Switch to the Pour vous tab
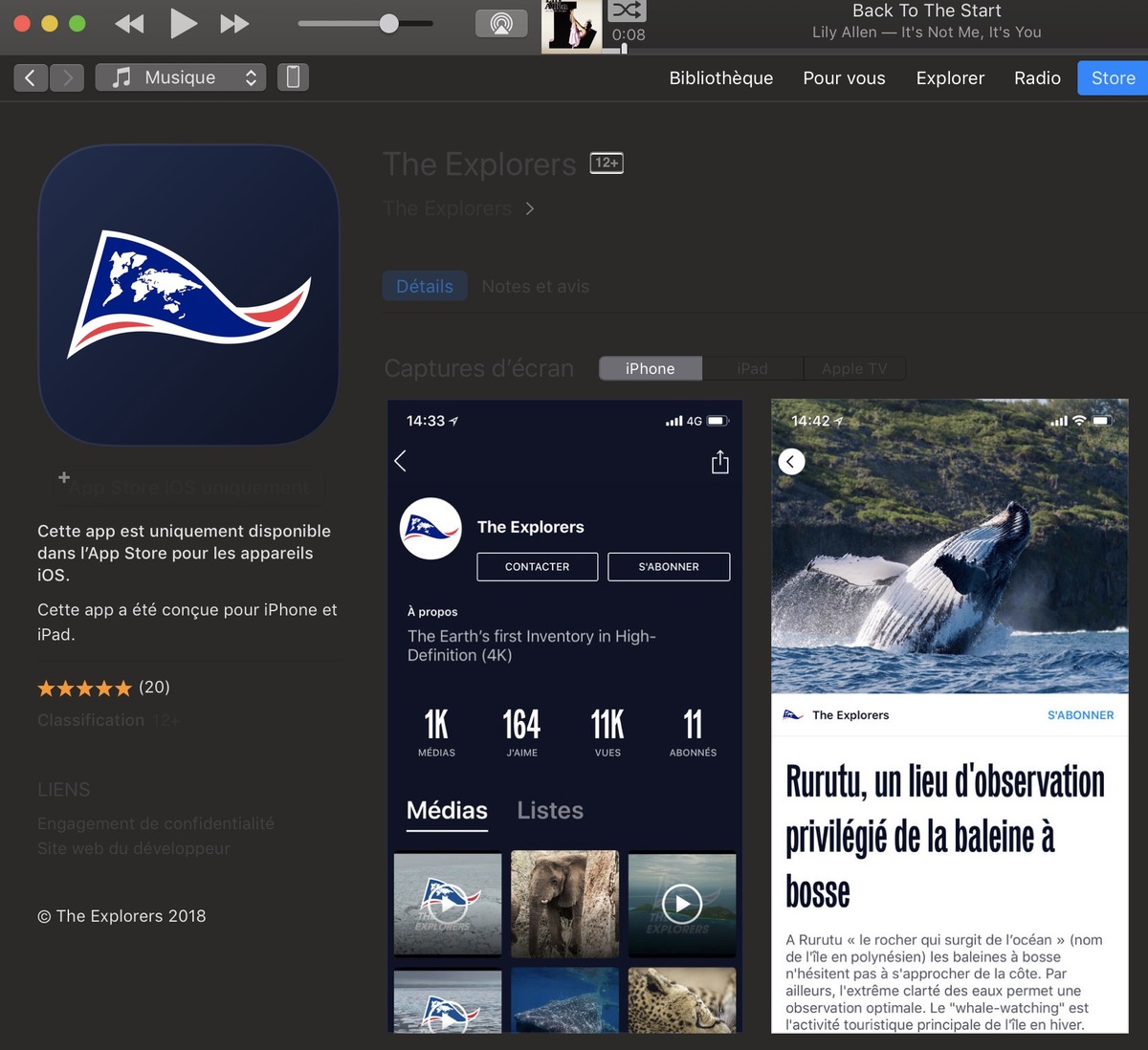 844,78
